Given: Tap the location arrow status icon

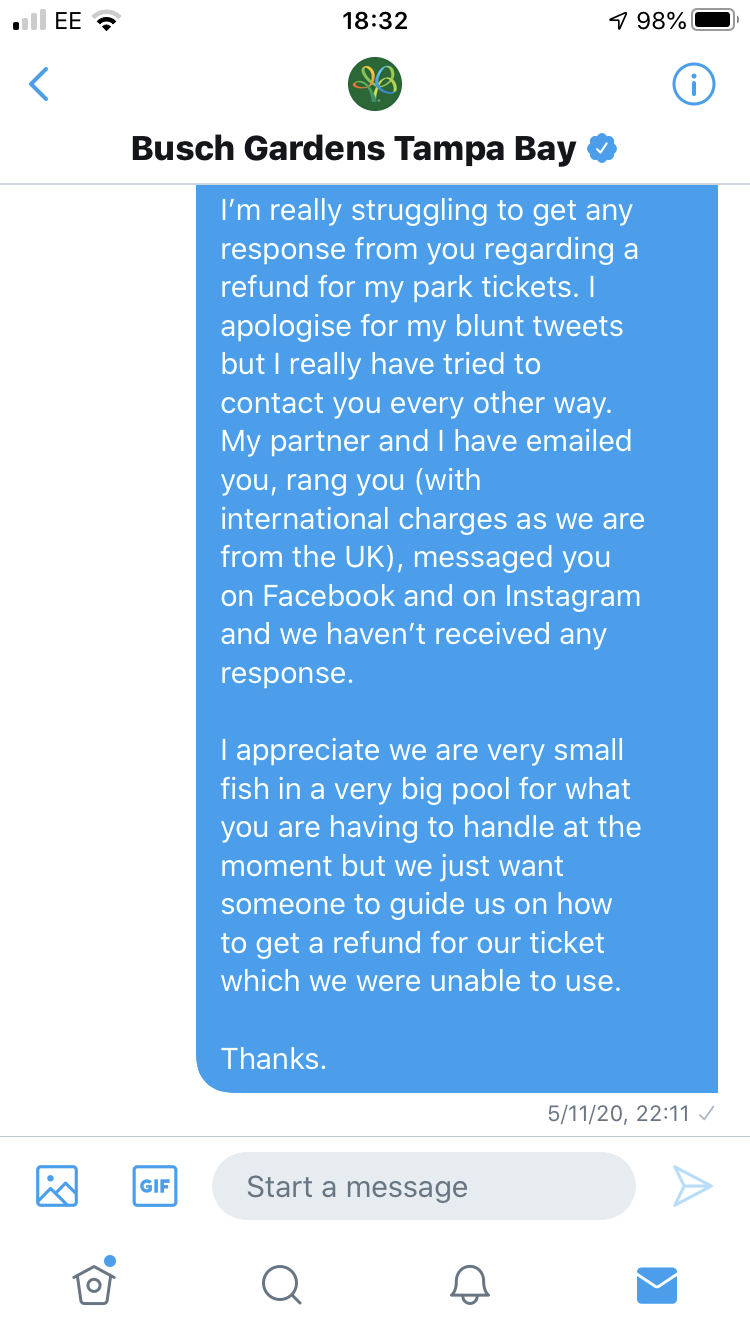Looking at the screenshot, I should point(620,21).
